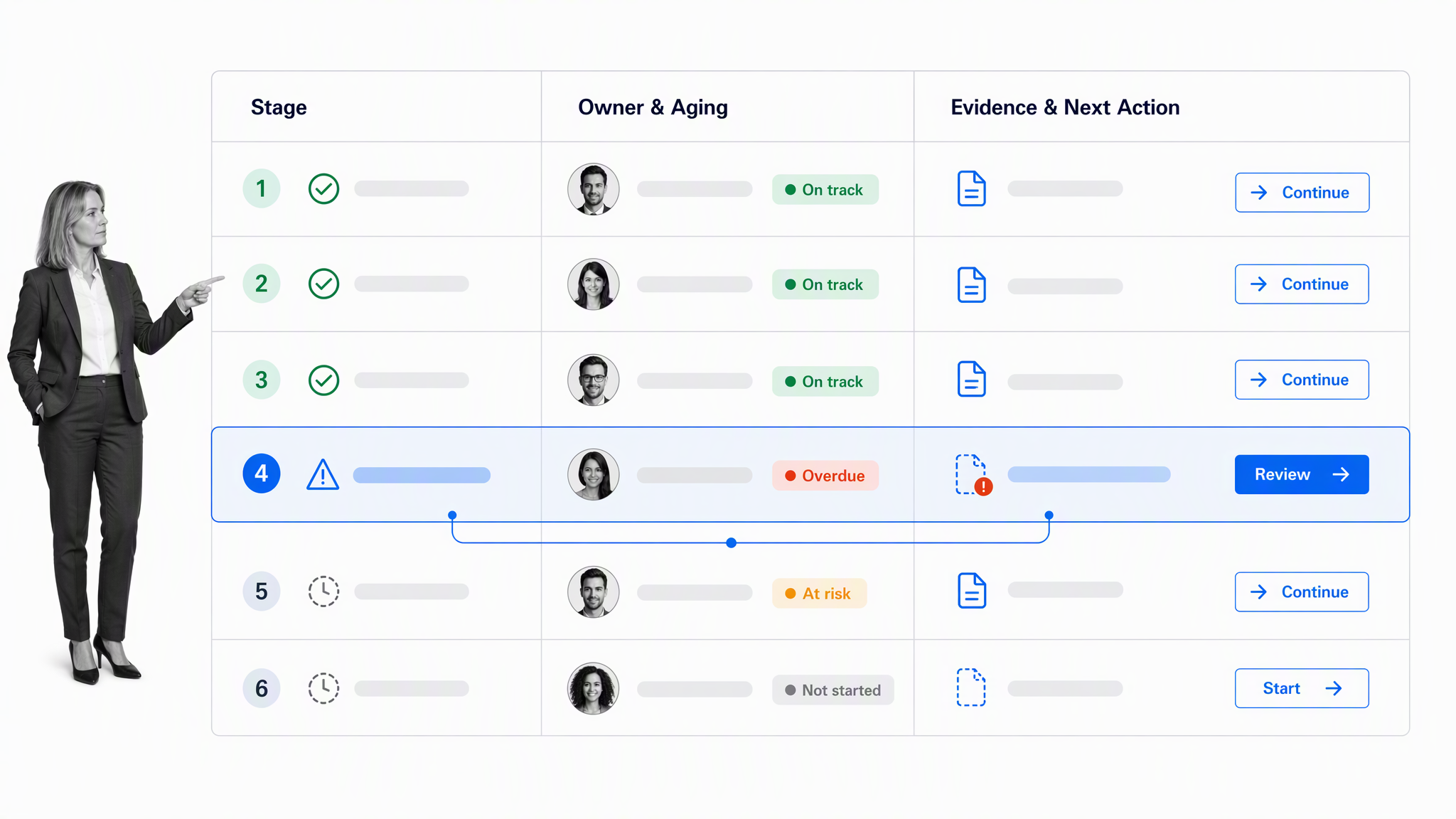The image size is (1456, 819).
Task: Click the owner avatar in the Not started row
Action: point(594,689)
